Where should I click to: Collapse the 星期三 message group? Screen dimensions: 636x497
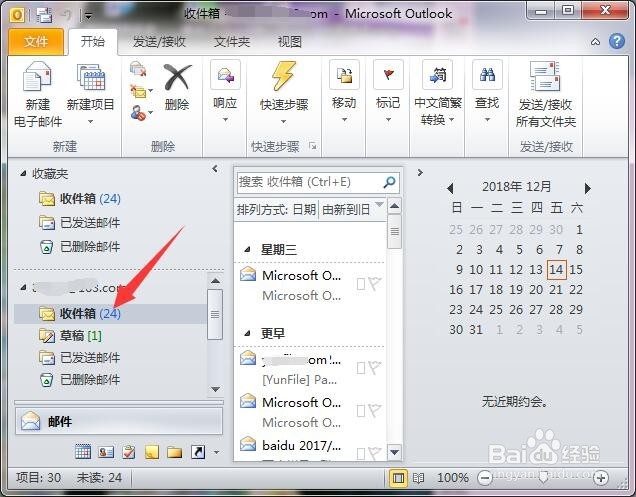pyautogui.click(x=247, y=249)
